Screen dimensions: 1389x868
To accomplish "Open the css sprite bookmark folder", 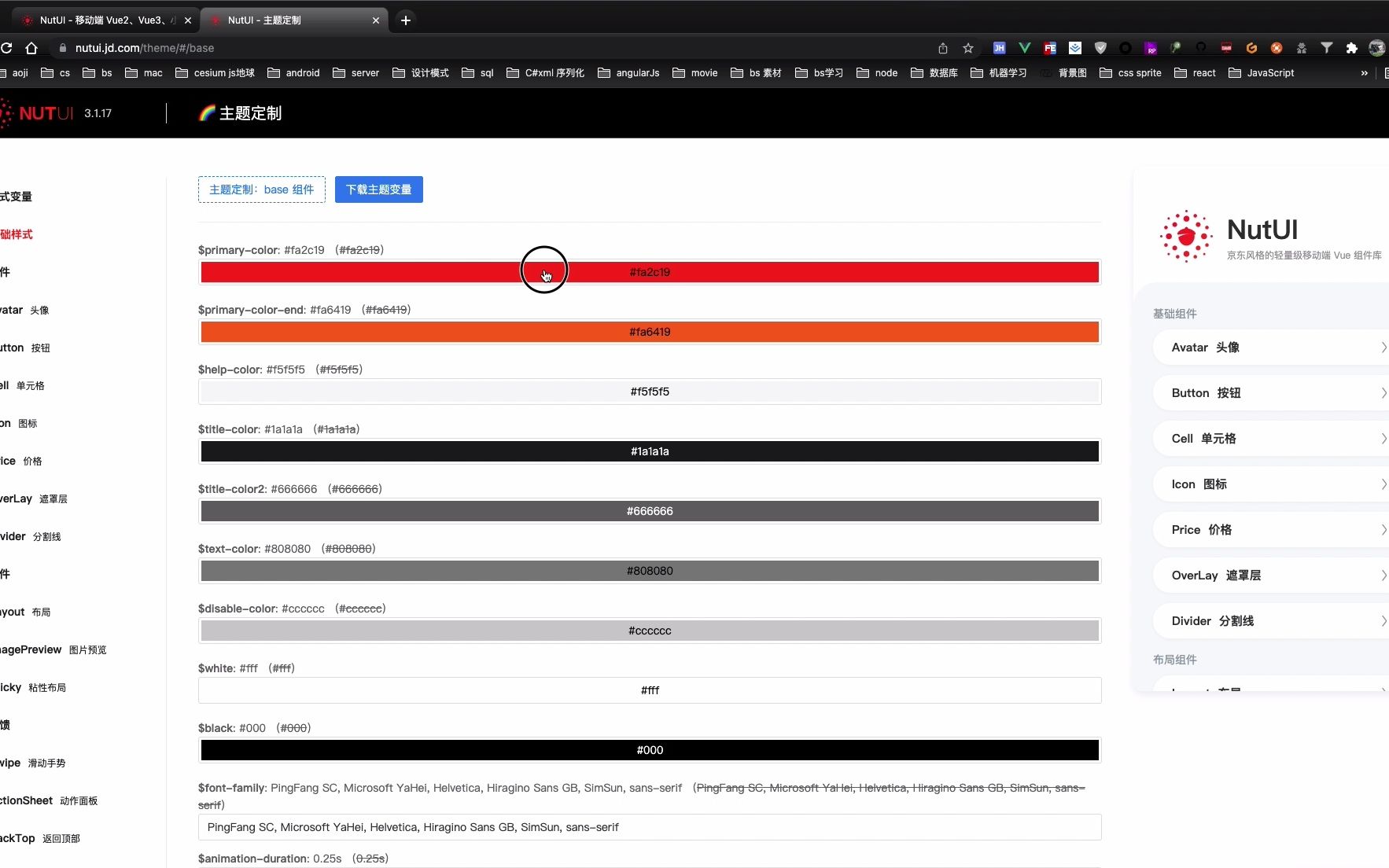I will click(x=1130, y=73).
